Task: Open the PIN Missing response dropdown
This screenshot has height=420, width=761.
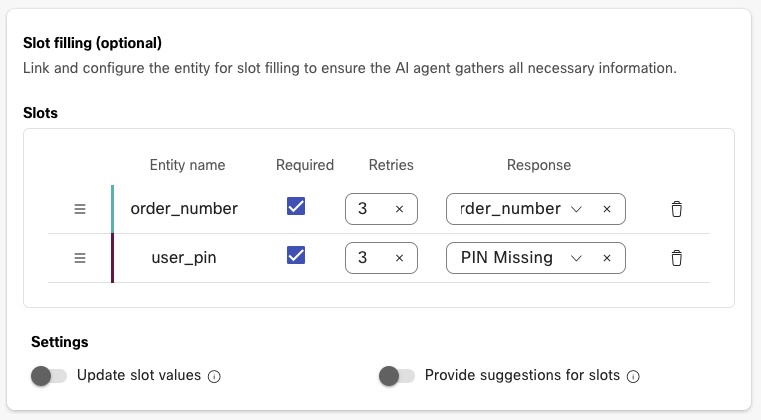Action: coord(575,258)
